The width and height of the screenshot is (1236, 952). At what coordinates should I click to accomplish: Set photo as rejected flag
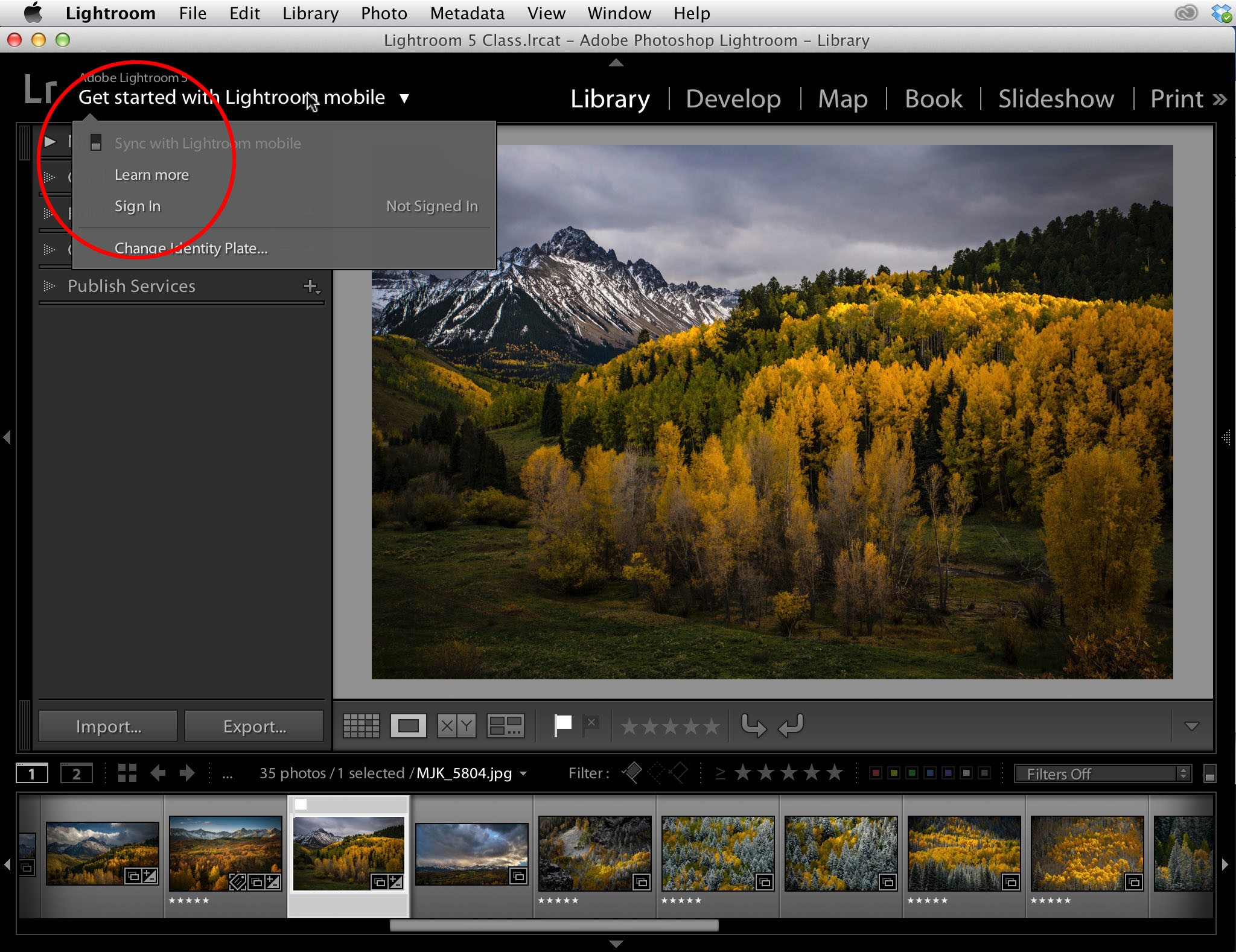click(591, 725)
